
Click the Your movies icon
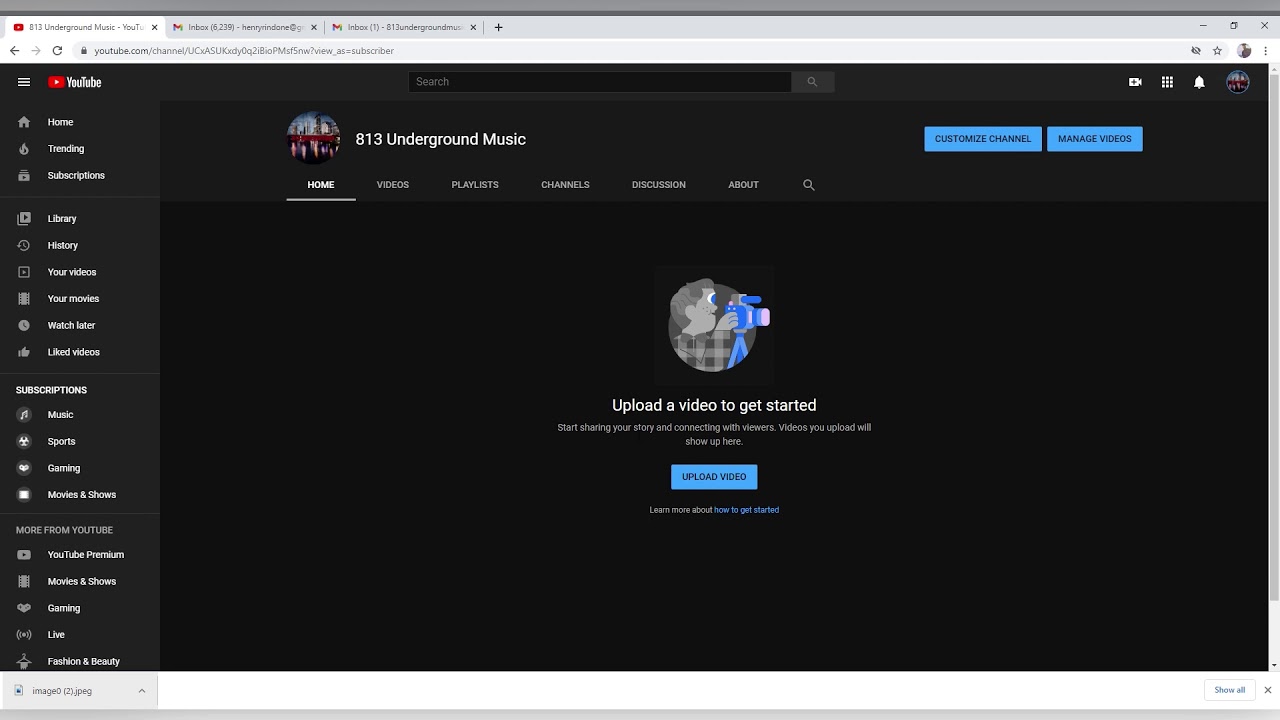24,298
